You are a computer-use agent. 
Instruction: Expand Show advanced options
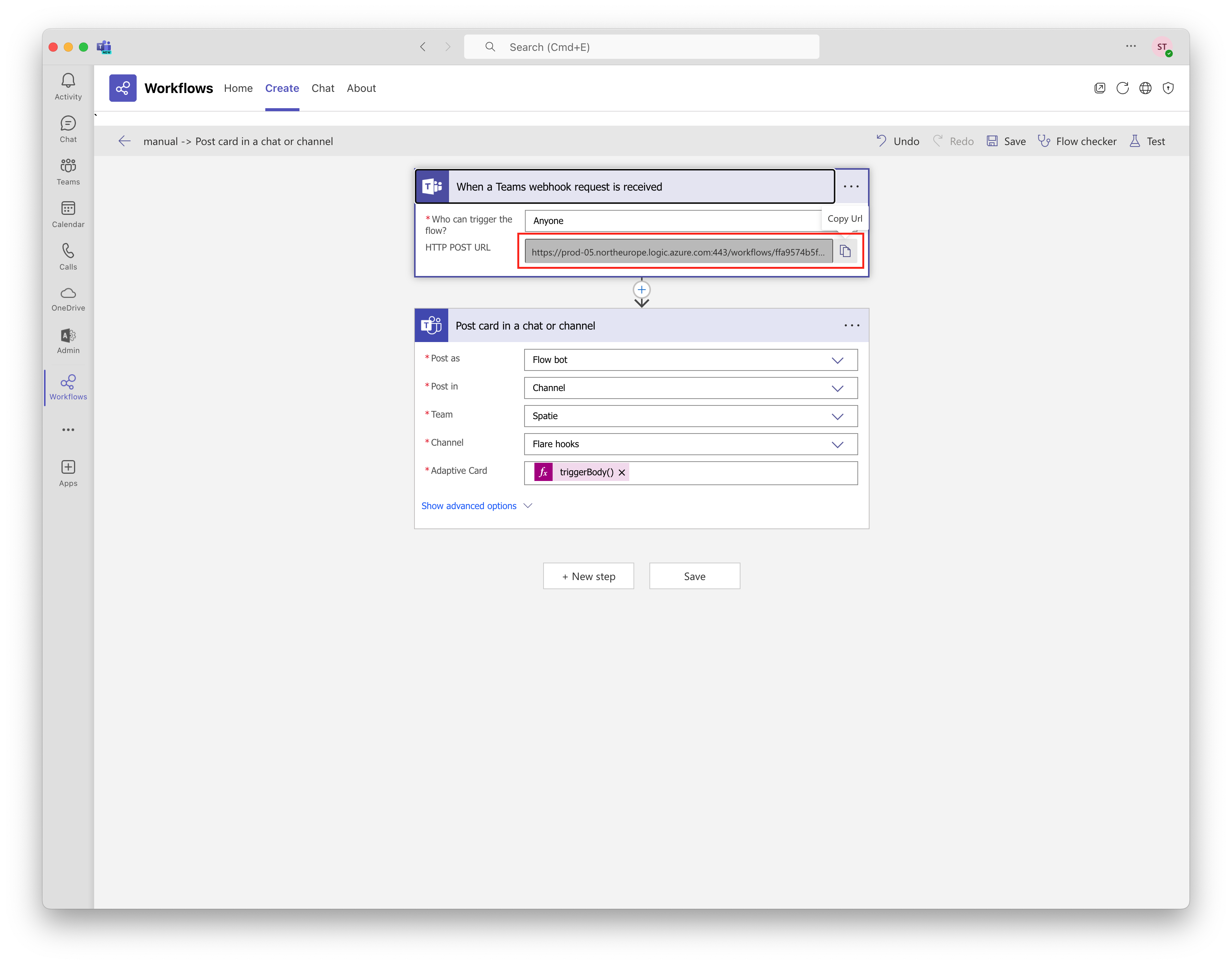(x=476, y=506)
